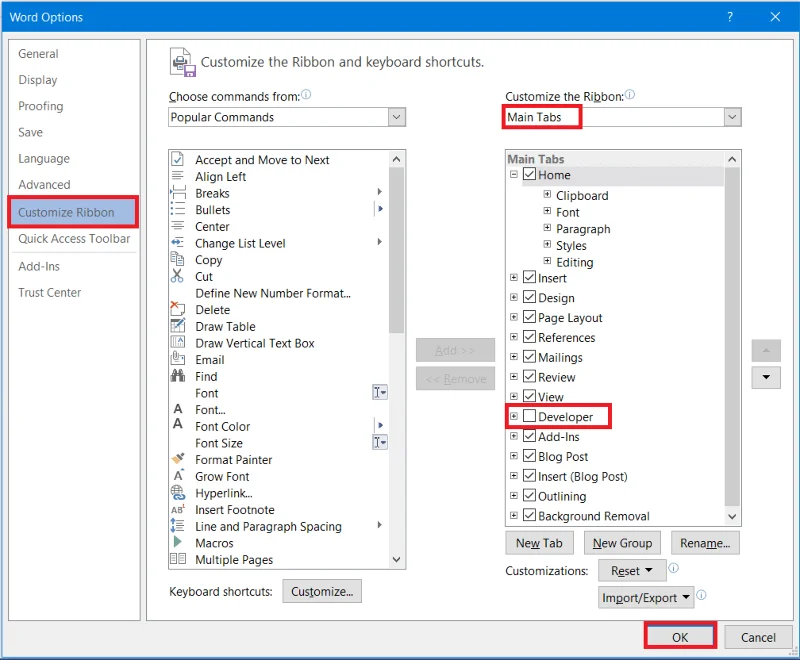Pick the Multiple Pages icon
The height and width of the screenshot is (660, 800).
[x=178, y=559]
